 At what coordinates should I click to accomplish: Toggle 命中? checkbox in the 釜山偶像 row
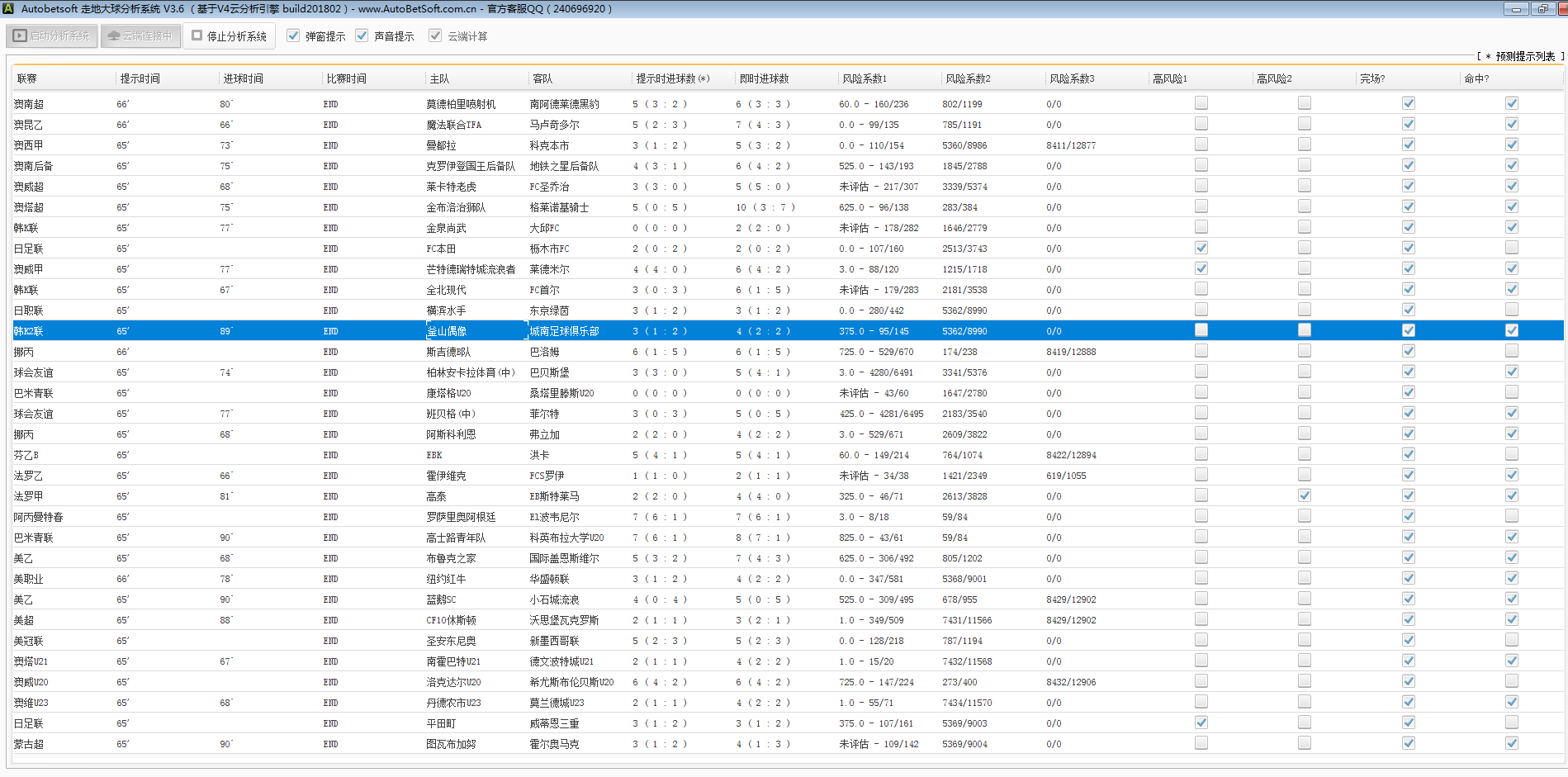[1511, 330]
